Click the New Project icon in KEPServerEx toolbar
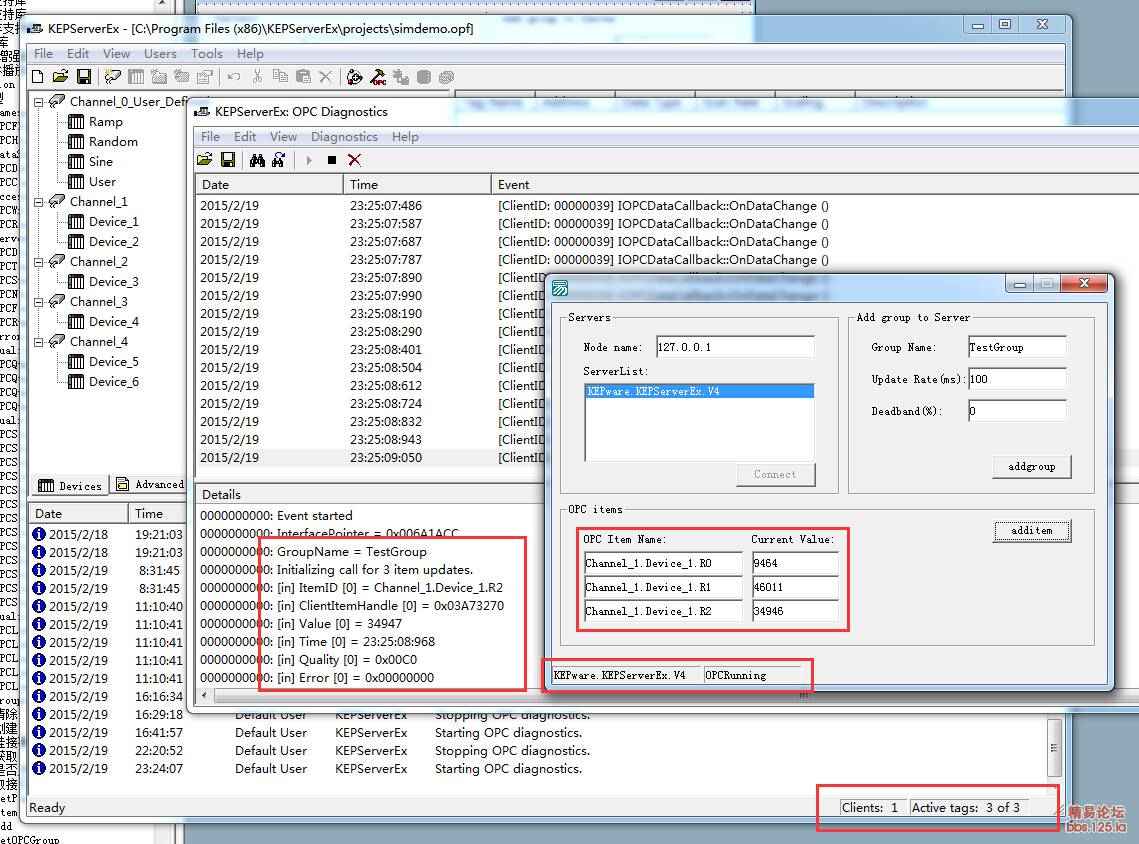This screenshot has height=844, width=1139. point(38,76)
